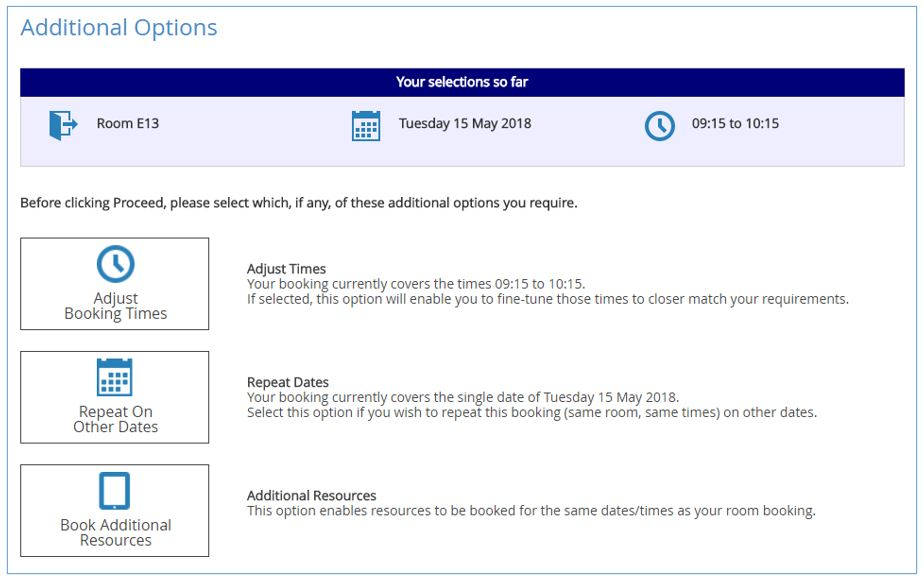The image size is (923, 582).
Task: Select the Repeat On Other Dates option box
Action: [x=115, y=397]
